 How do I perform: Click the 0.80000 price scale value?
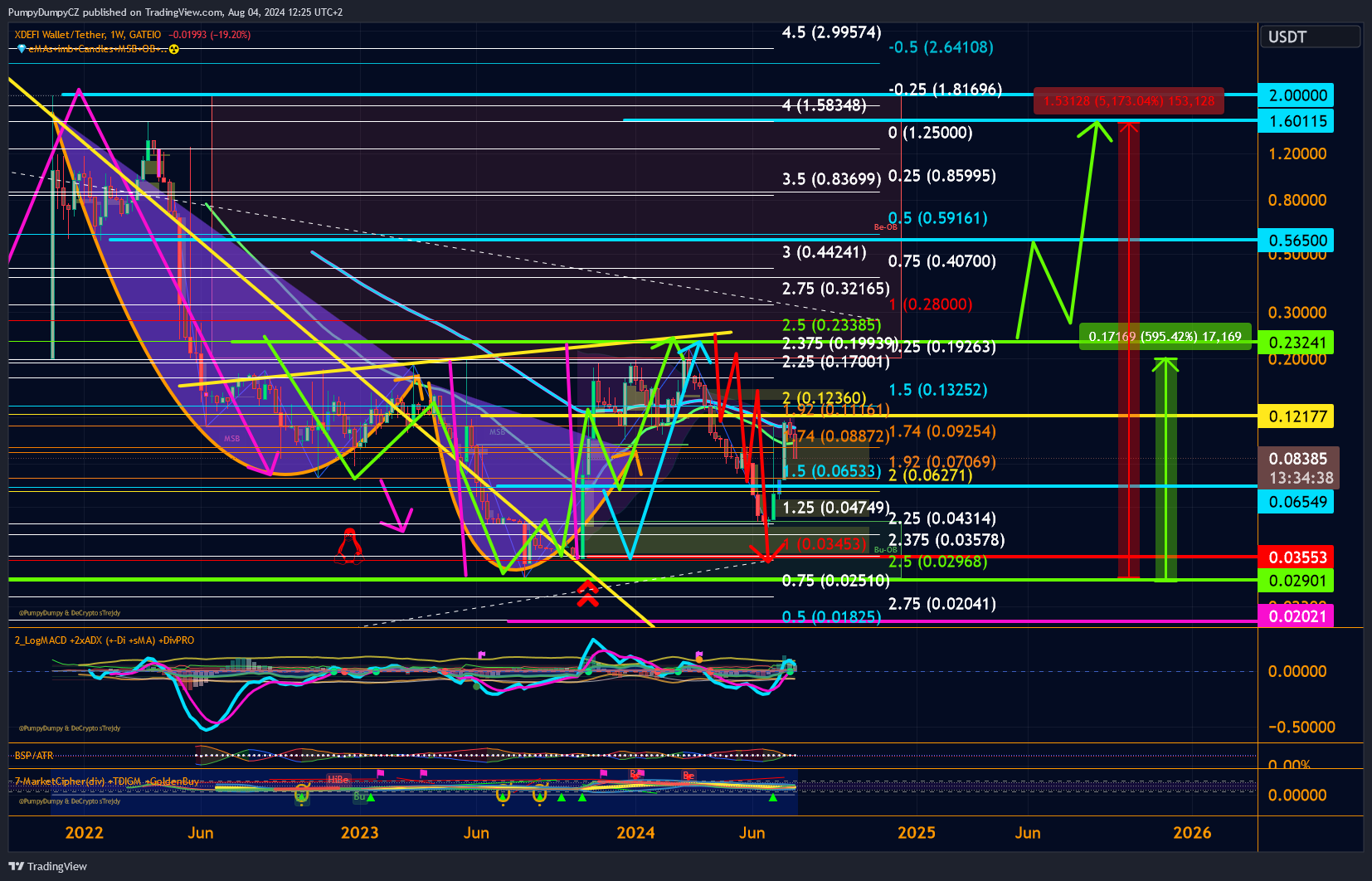coord(1297,200)
